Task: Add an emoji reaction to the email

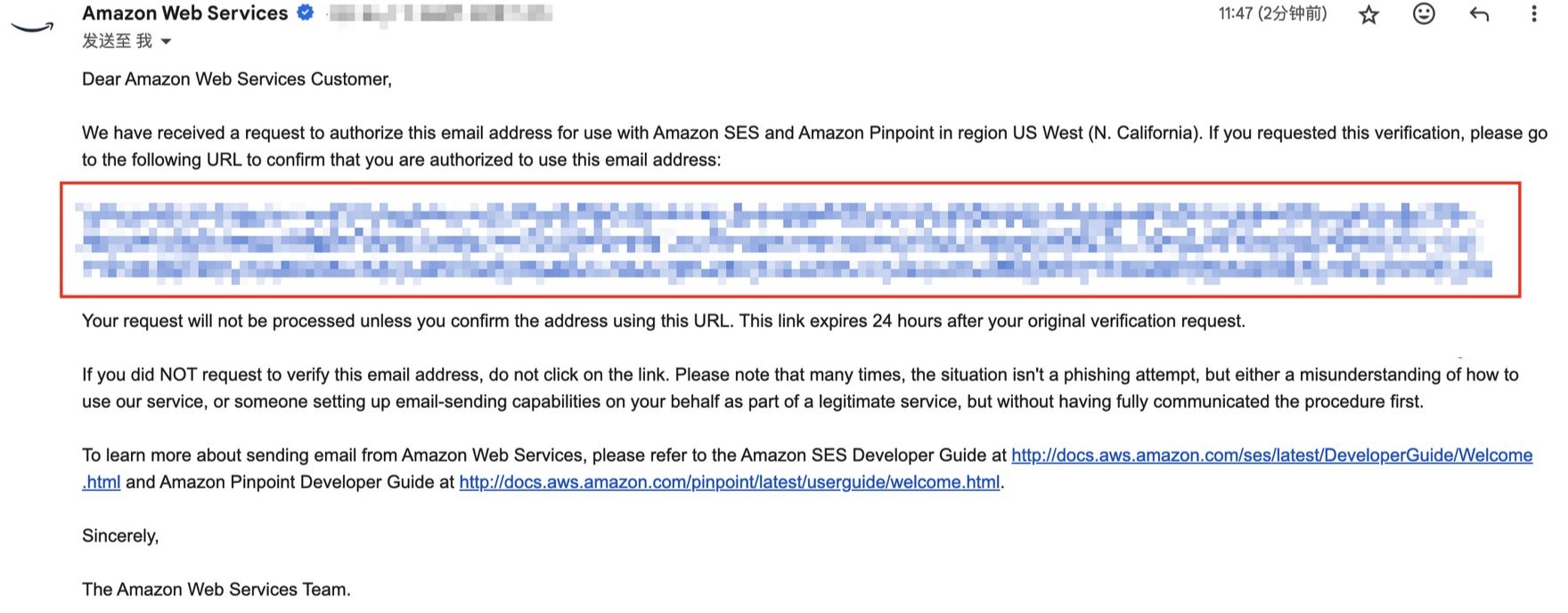Action: pos(1424,13)
